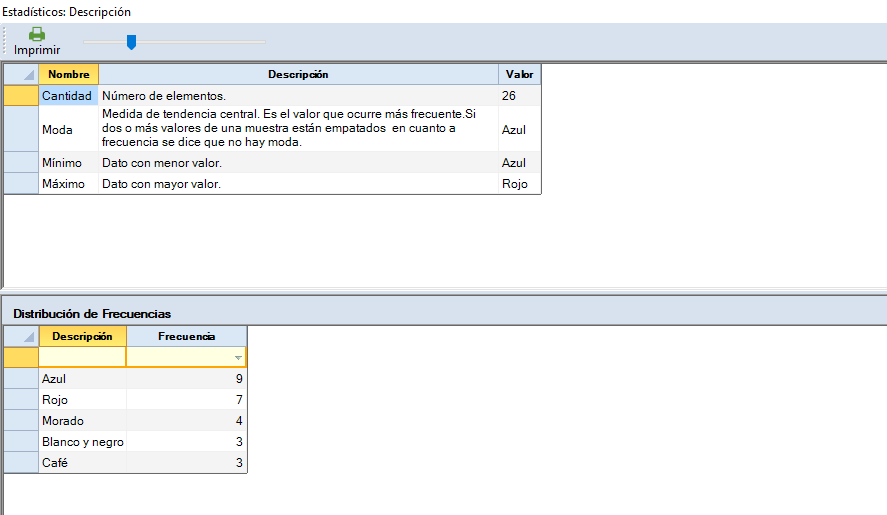Select the Moda row name cell
887x515 pixels.
(x=57, y=130)
